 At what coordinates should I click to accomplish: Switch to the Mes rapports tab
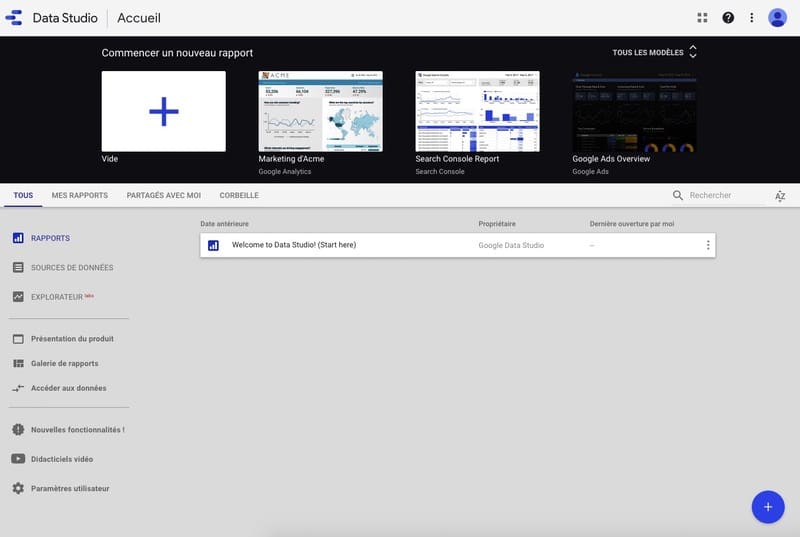coord(80,196)
